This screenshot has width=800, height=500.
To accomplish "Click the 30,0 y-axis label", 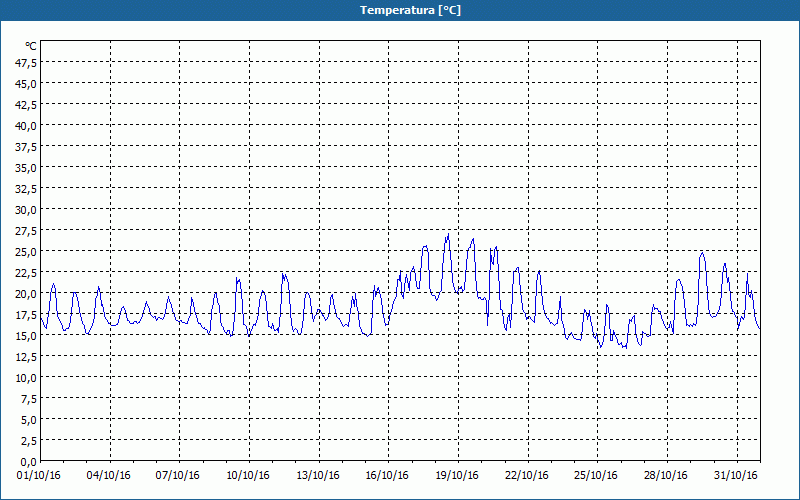I will pyautogui.click(x=27, y=210).
